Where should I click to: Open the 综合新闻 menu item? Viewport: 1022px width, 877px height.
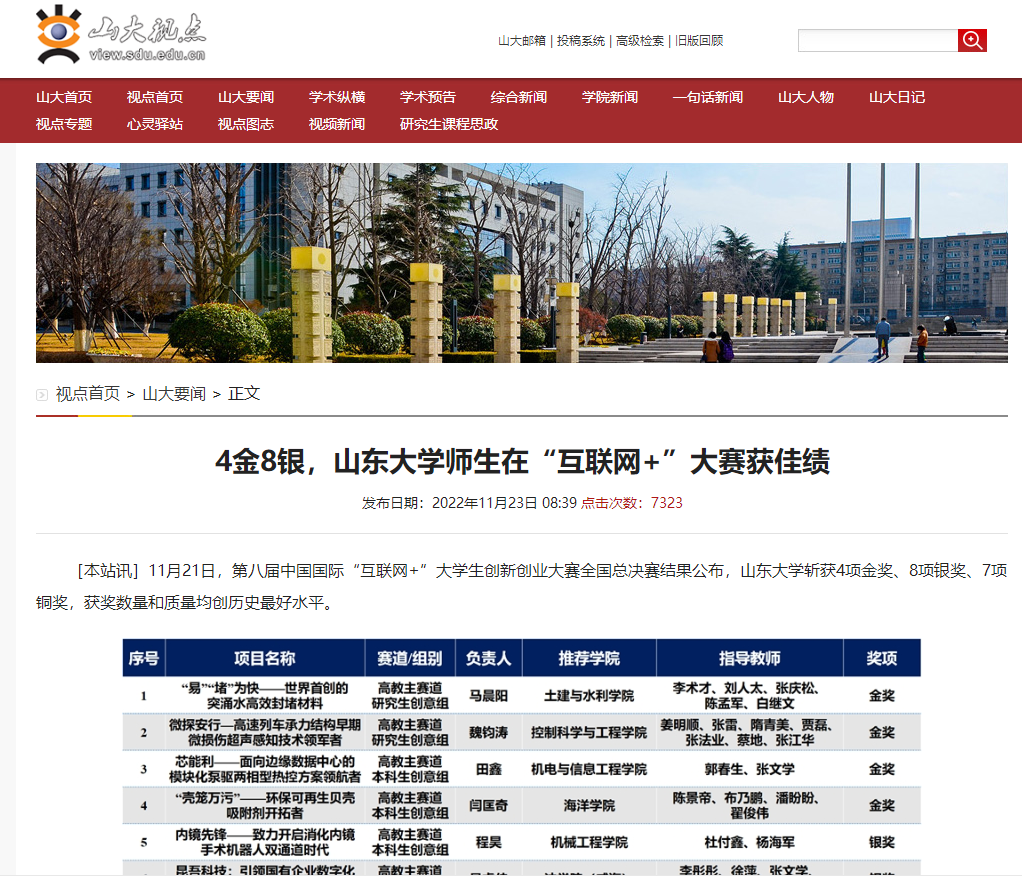[x=519, y=97]
